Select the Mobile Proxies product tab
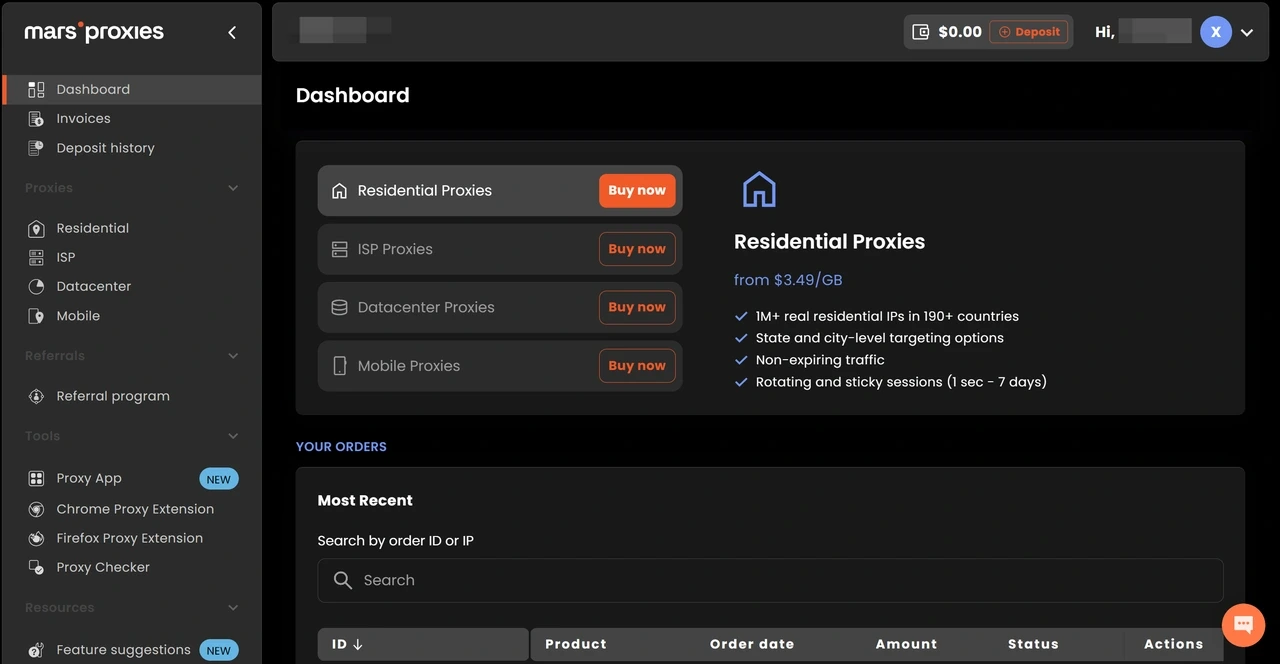 click(x=500, y=366)
